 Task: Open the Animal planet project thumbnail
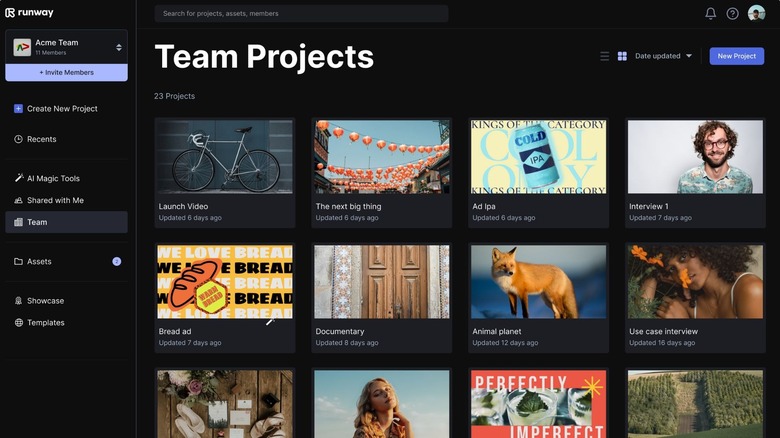(x=538, y=282)
